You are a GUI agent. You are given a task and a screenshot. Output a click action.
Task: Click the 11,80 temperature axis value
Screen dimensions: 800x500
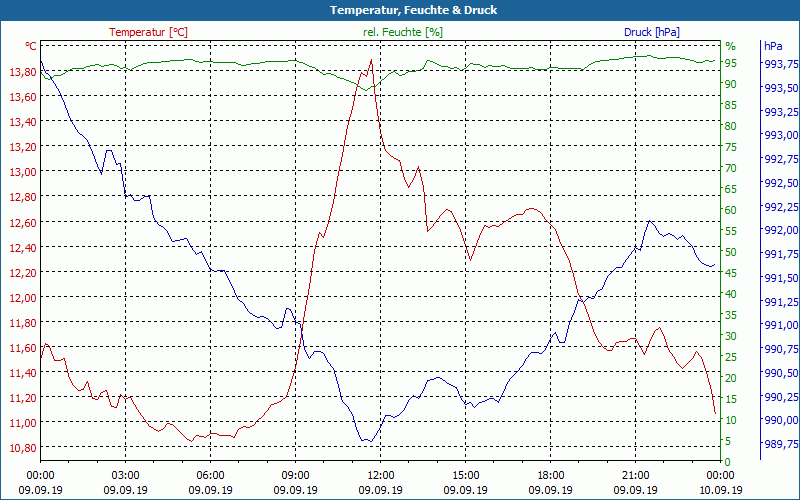(x=23, y=322)
